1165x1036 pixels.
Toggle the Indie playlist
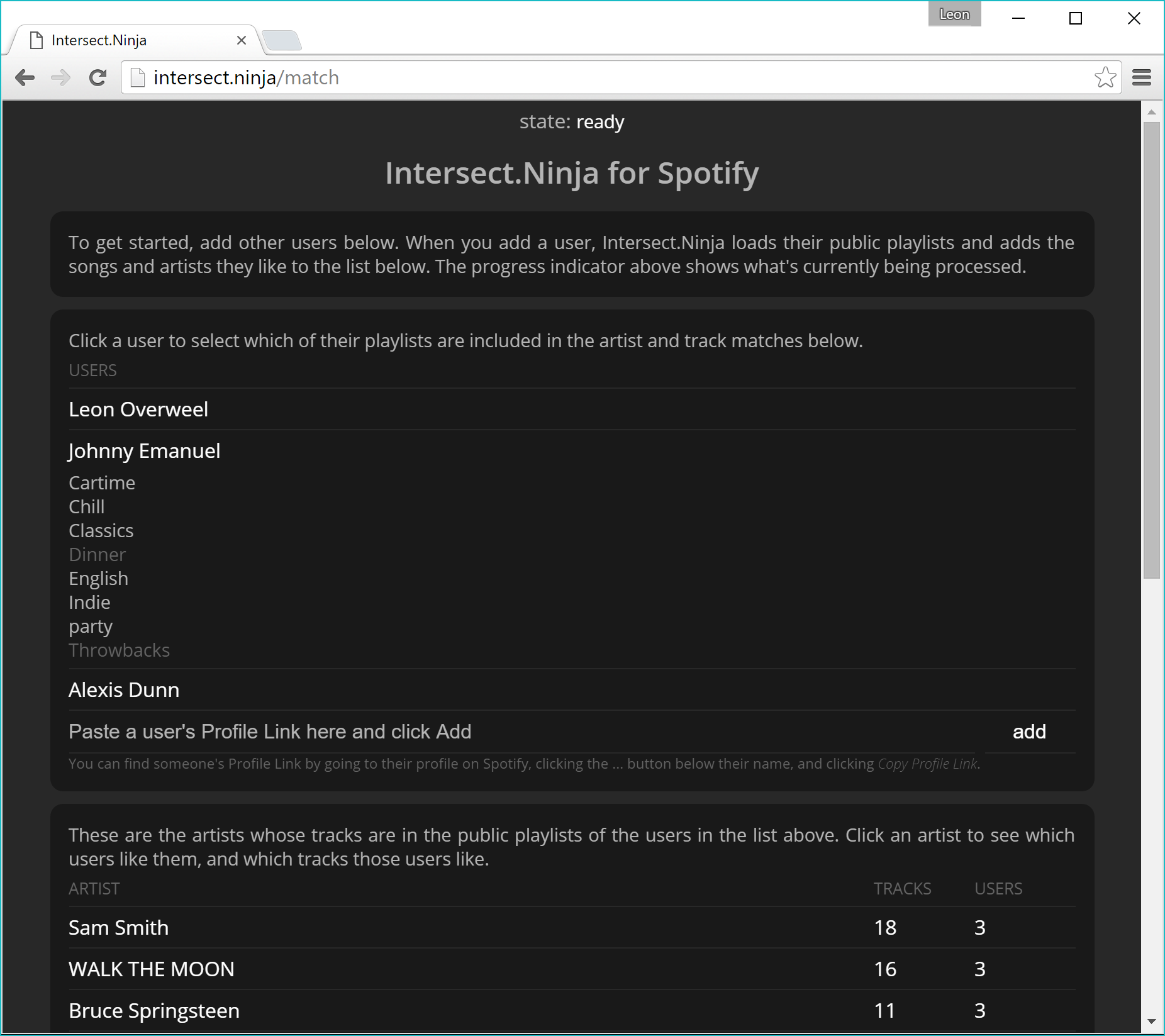coord(89,603)
